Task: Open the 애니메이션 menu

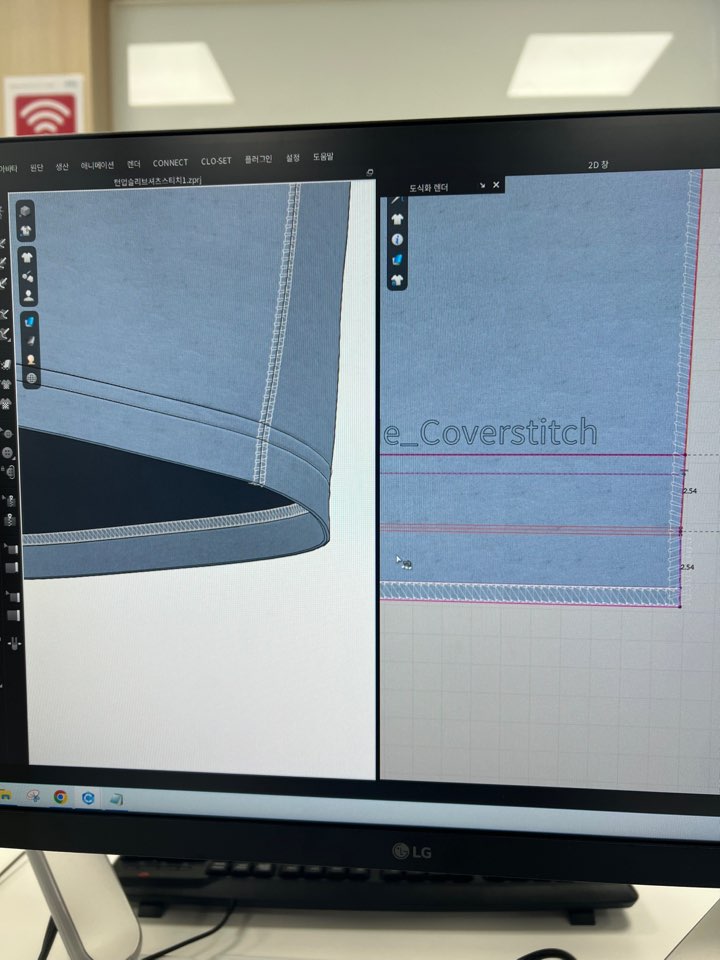Action: pyautogui.click(x=97, y=164)
